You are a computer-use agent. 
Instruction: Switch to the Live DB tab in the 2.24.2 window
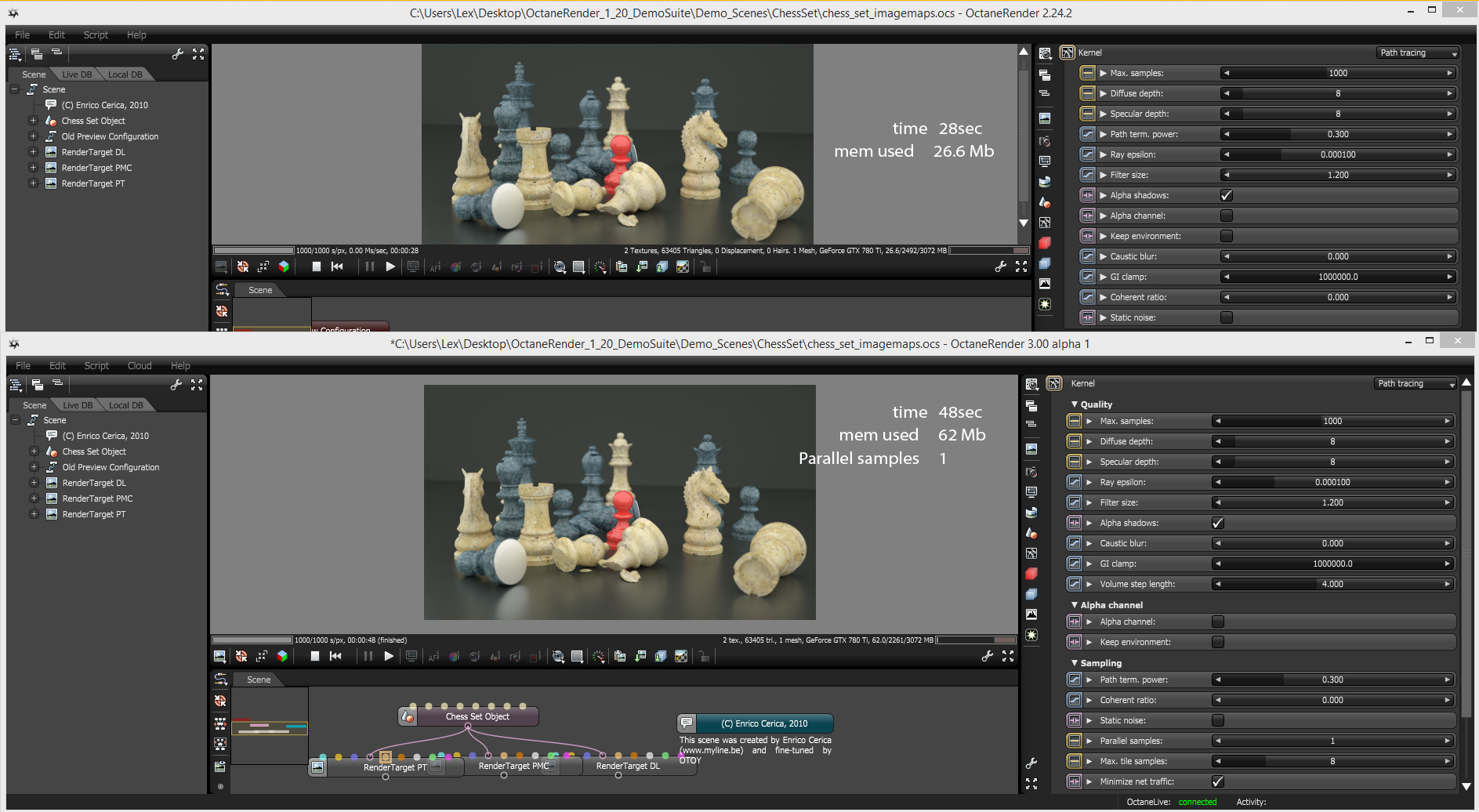[77, 74]
